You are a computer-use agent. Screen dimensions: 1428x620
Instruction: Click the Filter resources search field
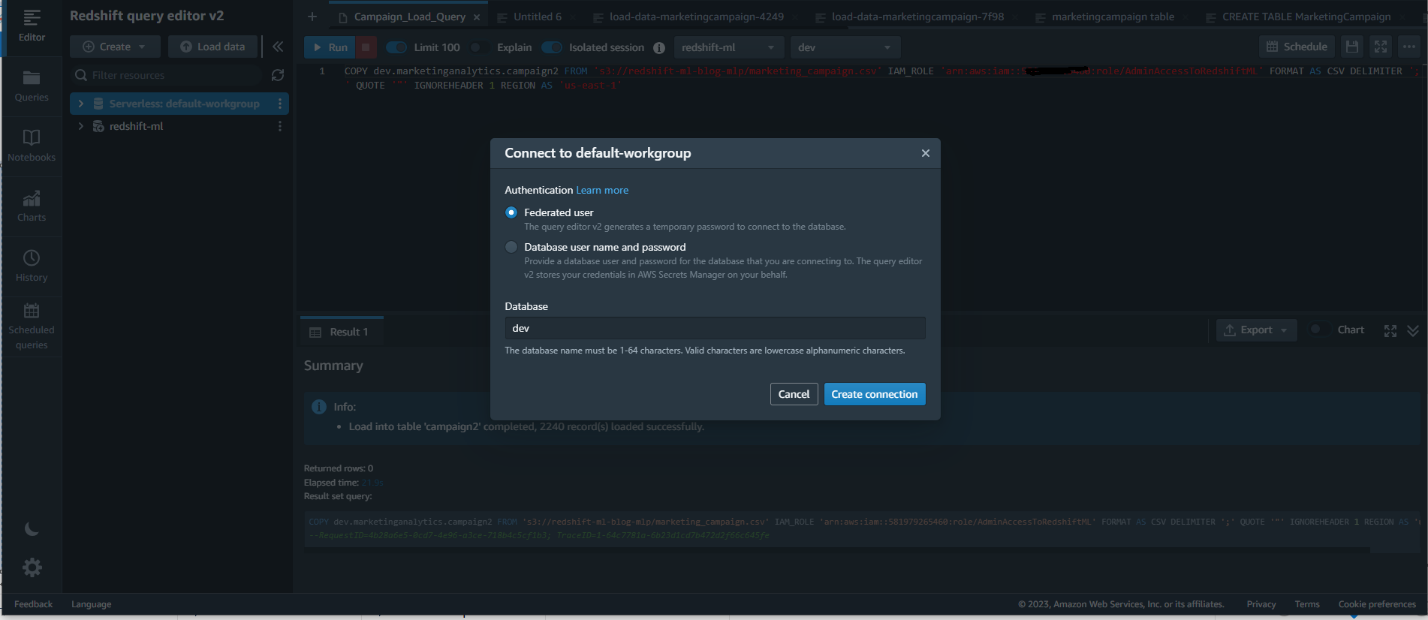pyautogui.click(x=167, y=75)
